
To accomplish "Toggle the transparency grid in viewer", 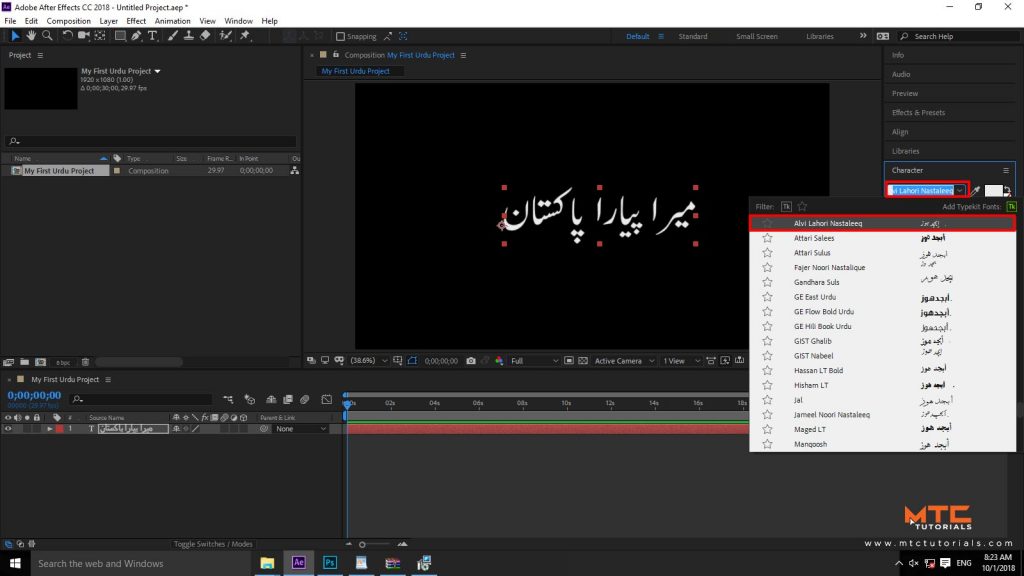I will 583,360.
